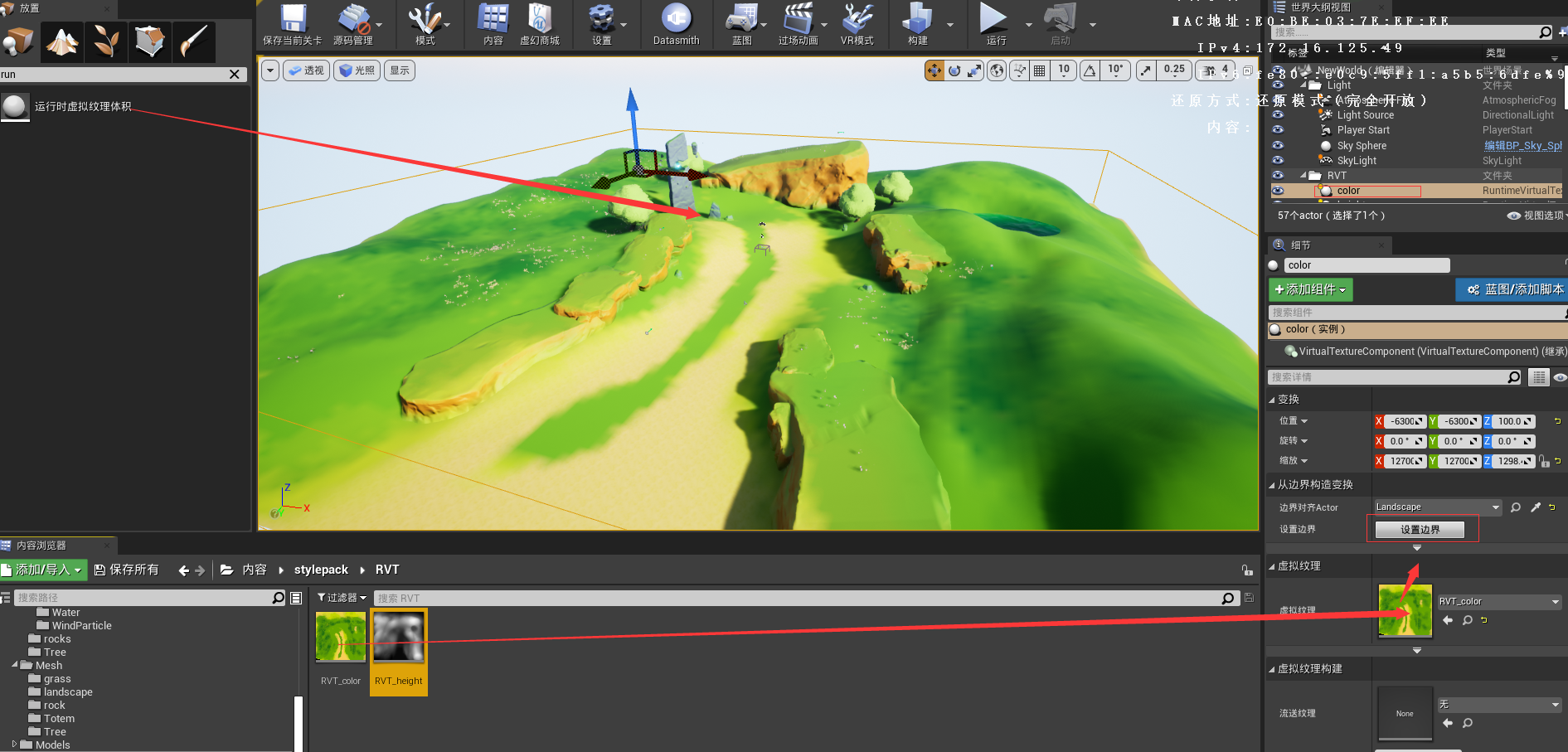Screen dimensions: 1568x752
Task: Browse to Landscape actor with magnifier icon
Action: (1516, 507)
